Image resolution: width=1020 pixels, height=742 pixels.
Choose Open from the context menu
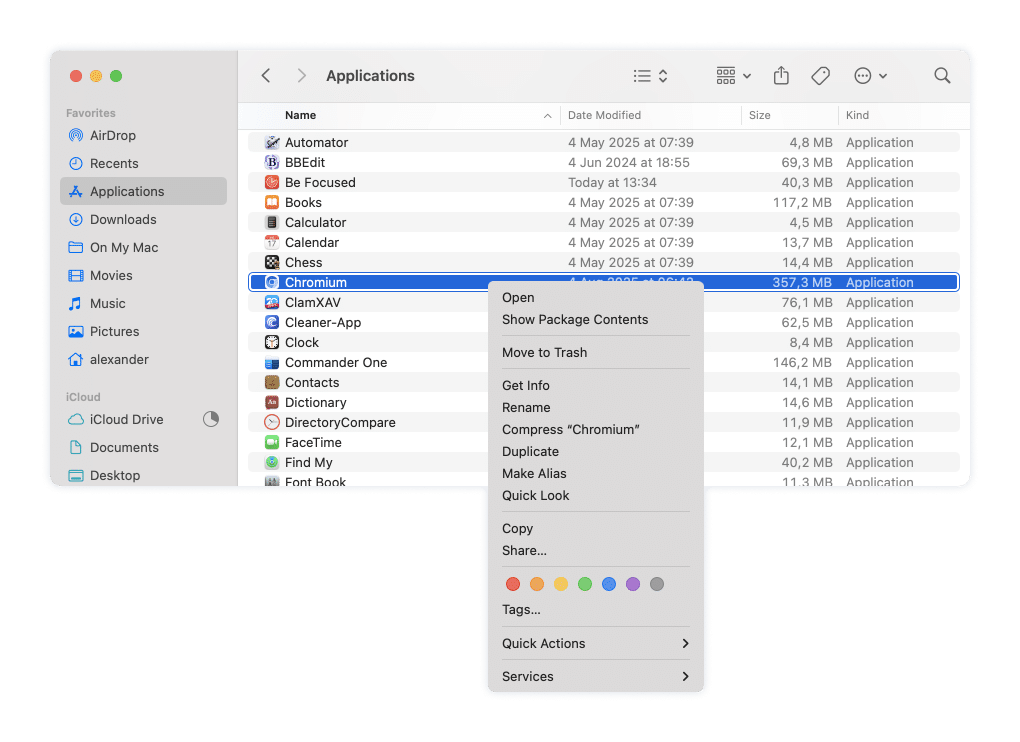click(x=595, y=297)
